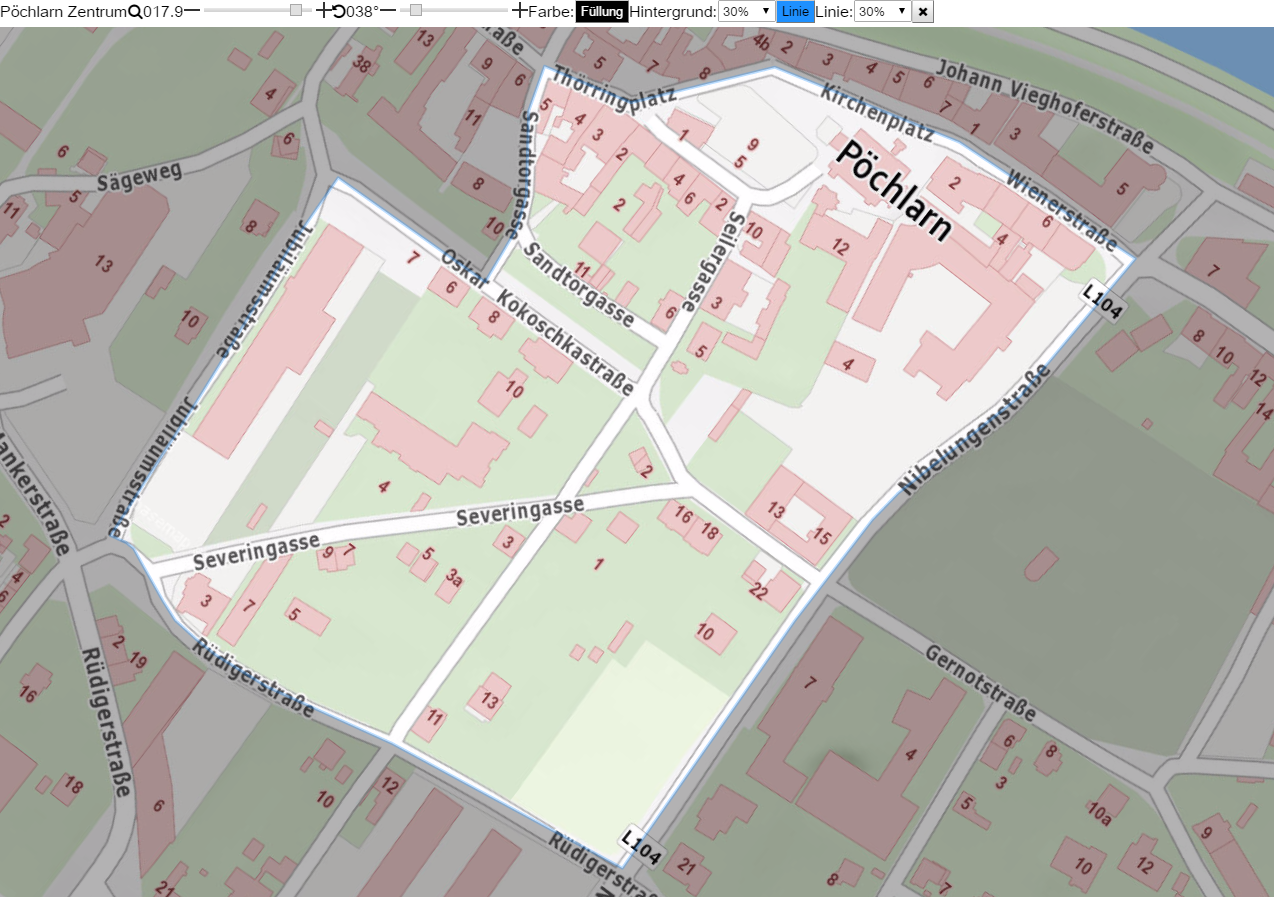Open the Linie opacity dropdown
The height and width of the screenshot is (897, 1274).
tap(883, 12)
